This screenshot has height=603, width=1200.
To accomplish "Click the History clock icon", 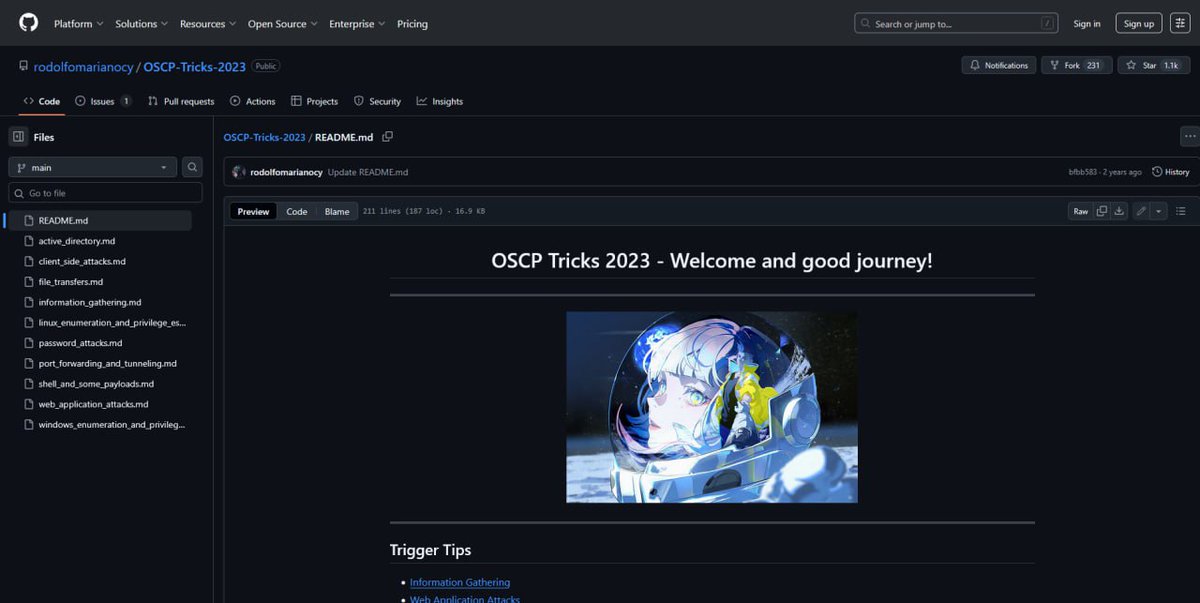I will click(1157, 172).
